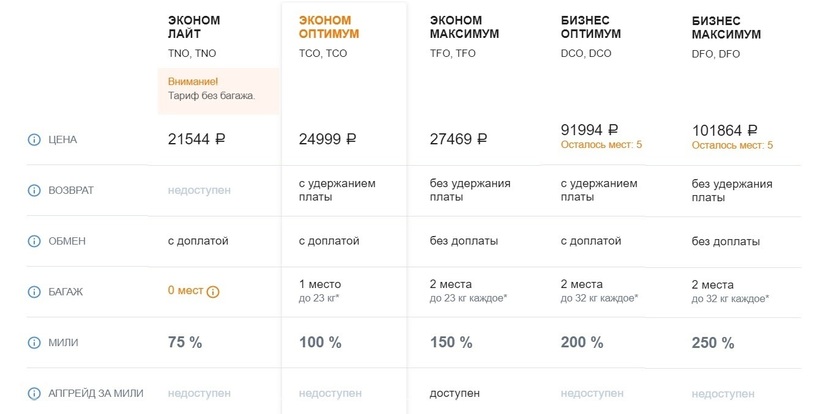Select the 27469 ₽ price
820x414 pixels.
(458, 140)
